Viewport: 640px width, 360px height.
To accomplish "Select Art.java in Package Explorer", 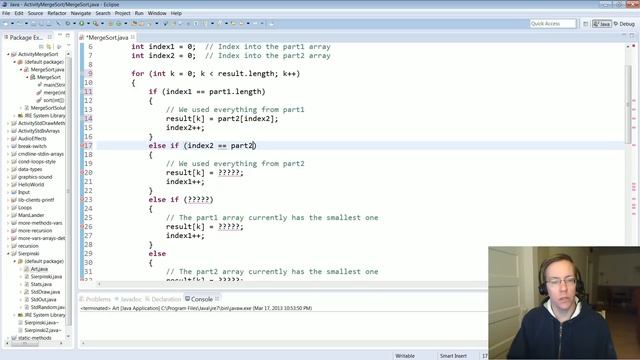I will (39, 269).
